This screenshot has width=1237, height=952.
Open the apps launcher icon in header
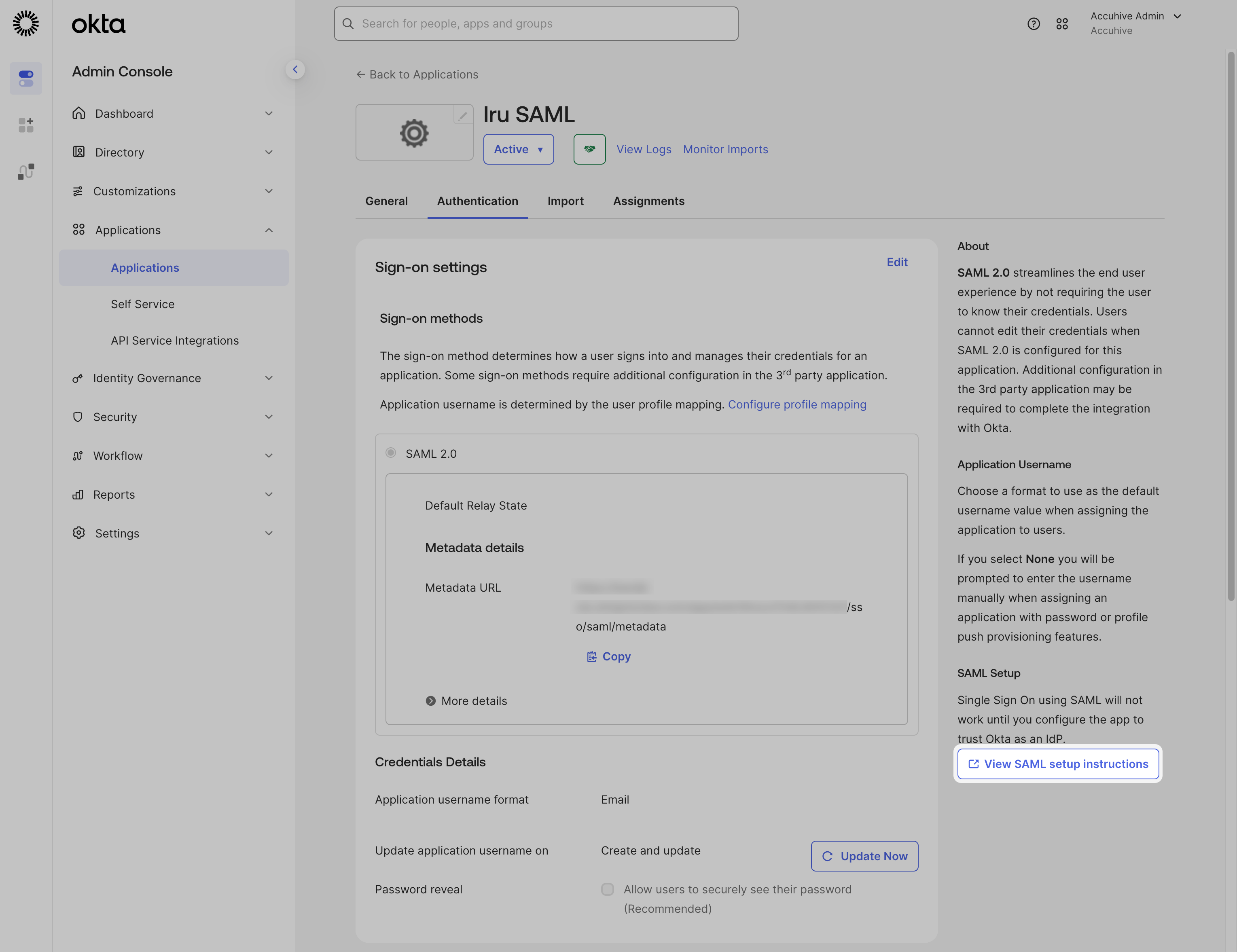(x=1062, y=24)
